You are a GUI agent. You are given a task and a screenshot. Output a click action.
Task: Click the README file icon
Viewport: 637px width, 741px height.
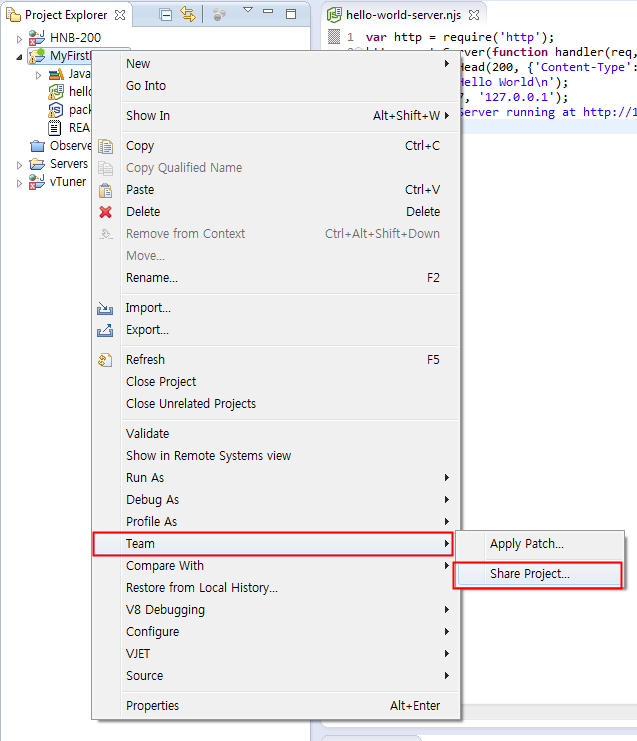[55, 128]
